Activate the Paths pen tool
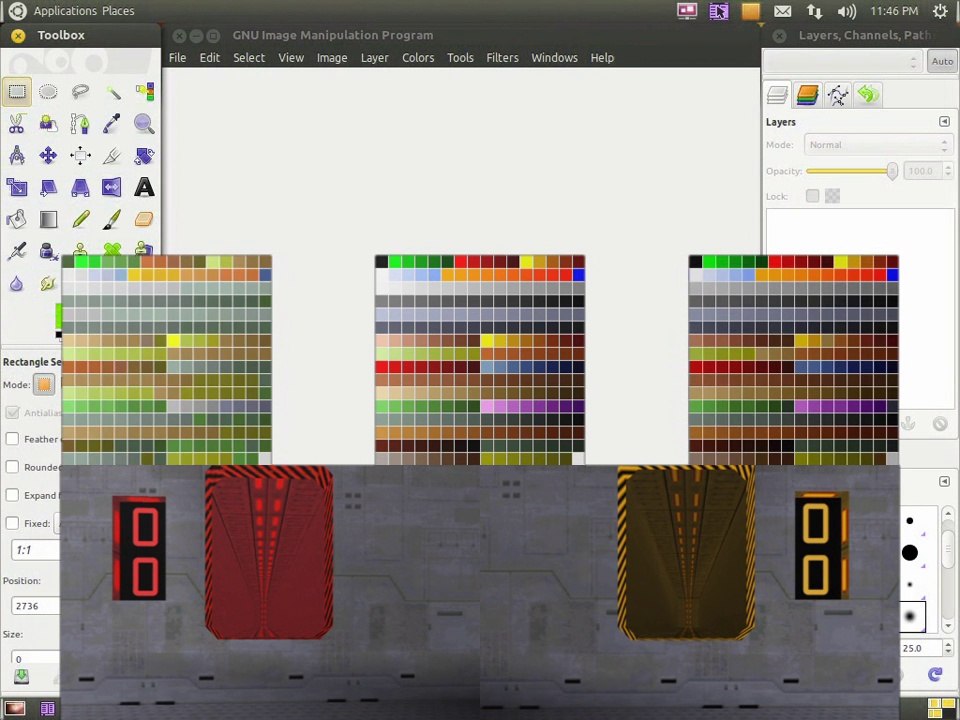 80,124
